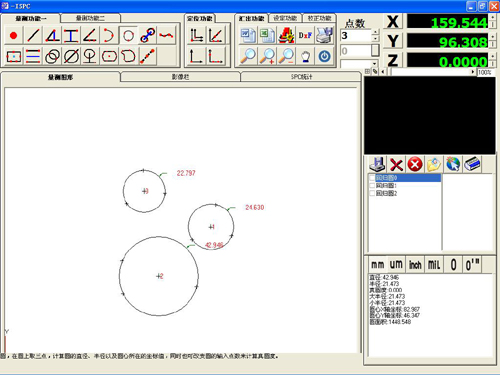Screen dimensions: 500x375
Task: Check the third circle item checkbox
Action: [372, 193]
